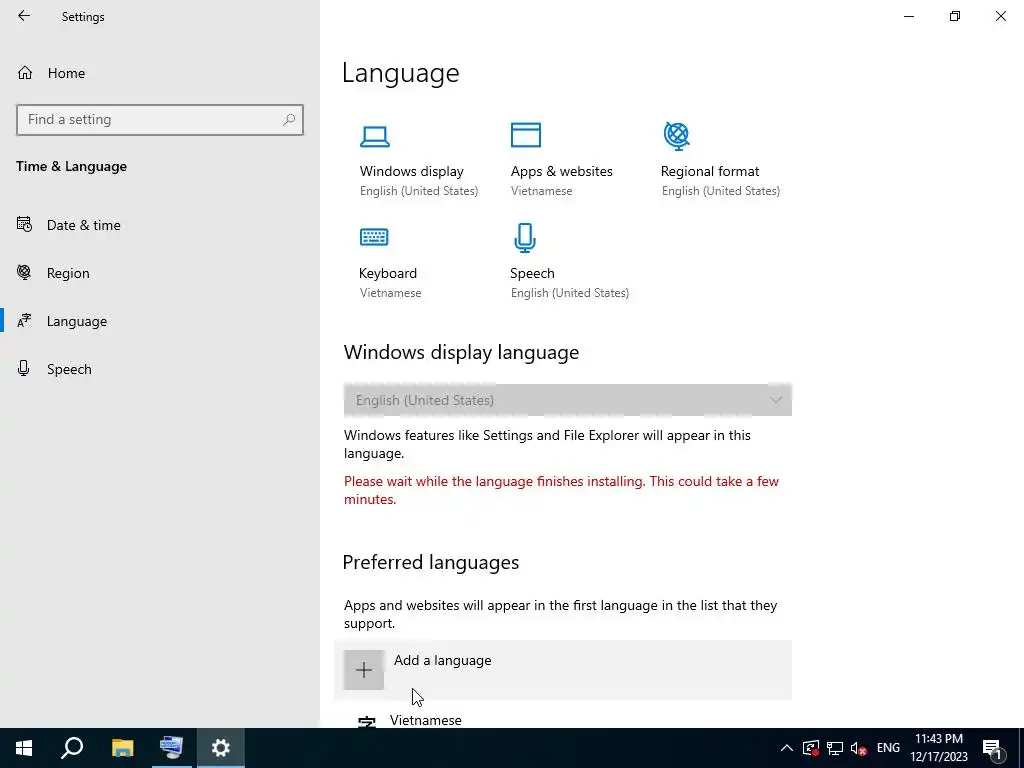Click the Keyboard tile icon
The image size is (1024, 768).
pyautogui.click(x=374, y=236)
